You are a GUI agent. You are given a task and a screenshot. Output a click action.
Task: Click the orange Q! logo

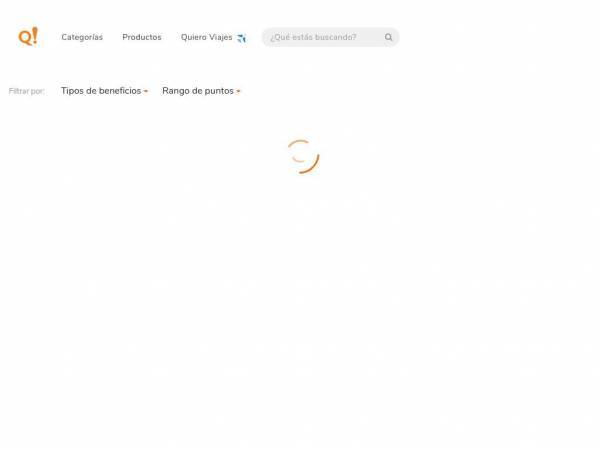[x=28, y=37]
